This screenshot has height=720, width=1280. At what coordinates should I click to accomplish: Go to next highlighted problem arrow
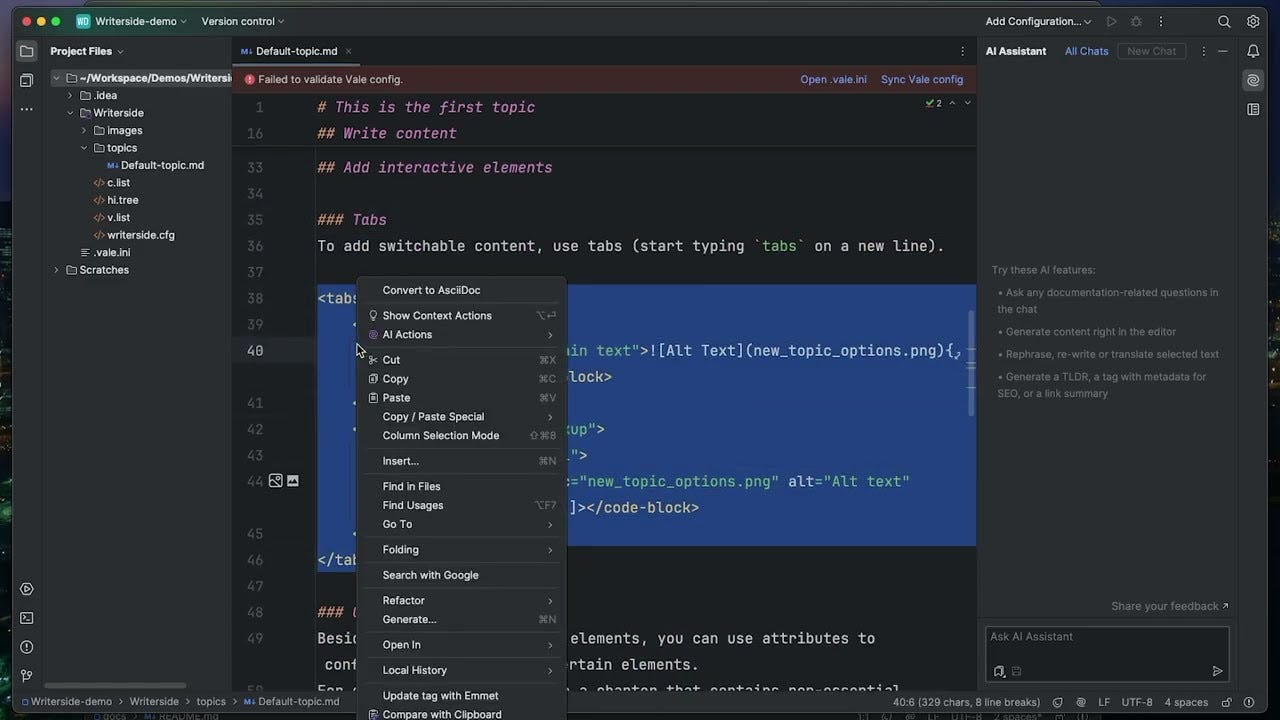[967, 103]
